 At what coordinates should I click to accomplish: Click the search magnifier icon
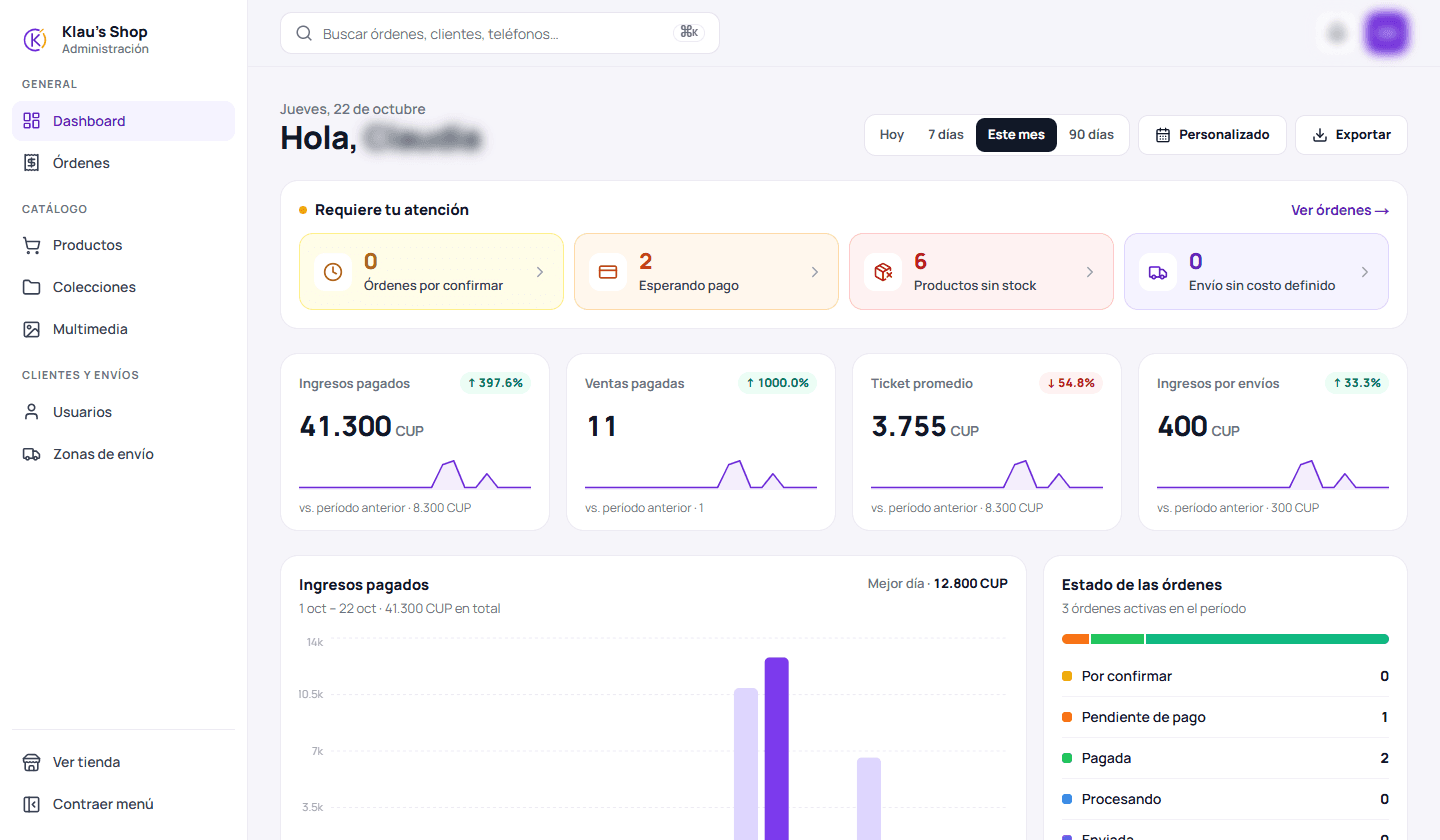click(x=304, y=33)
